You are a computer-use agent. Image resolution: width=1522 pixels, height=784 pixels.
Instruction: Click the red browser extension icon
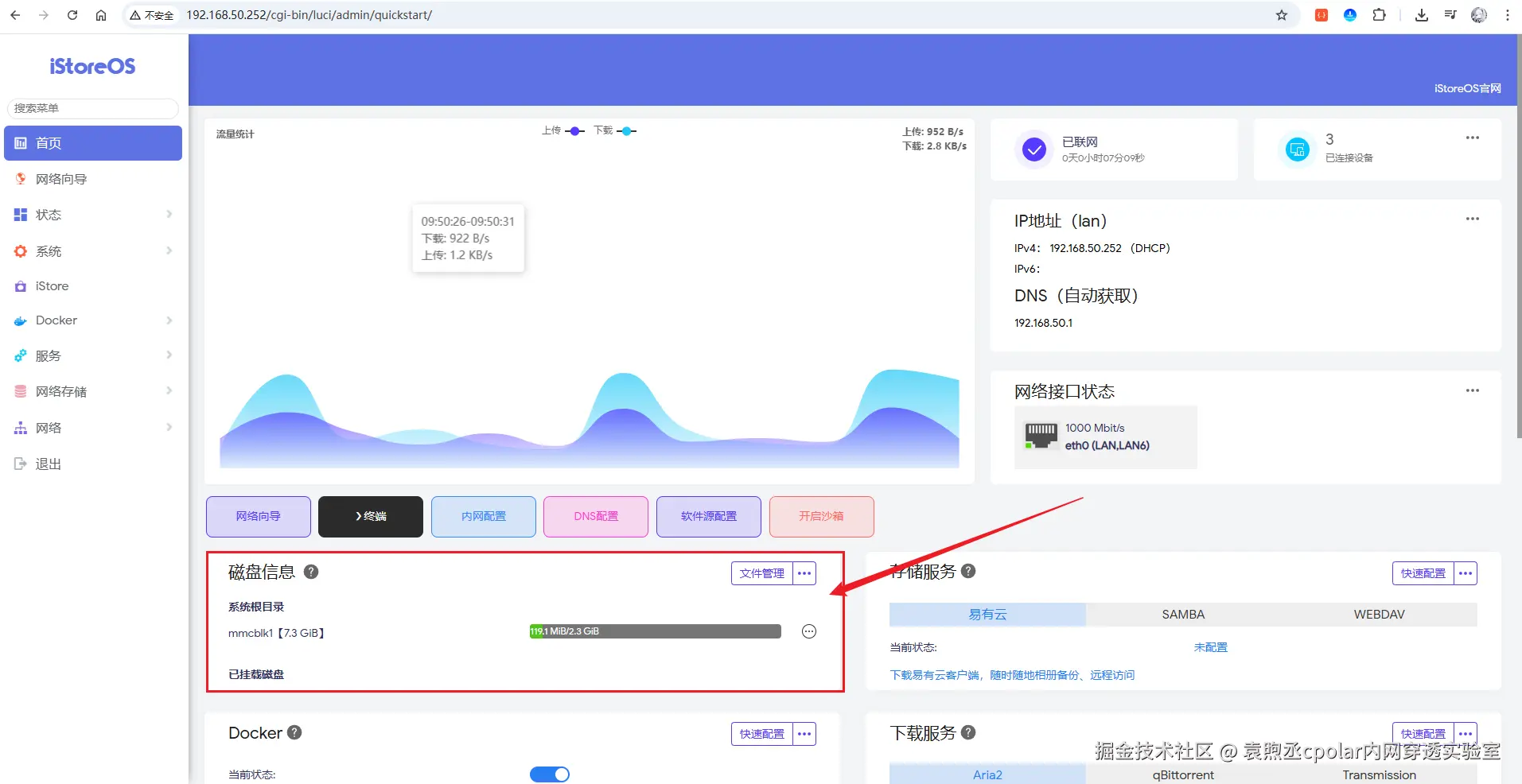pos(1322,15)
